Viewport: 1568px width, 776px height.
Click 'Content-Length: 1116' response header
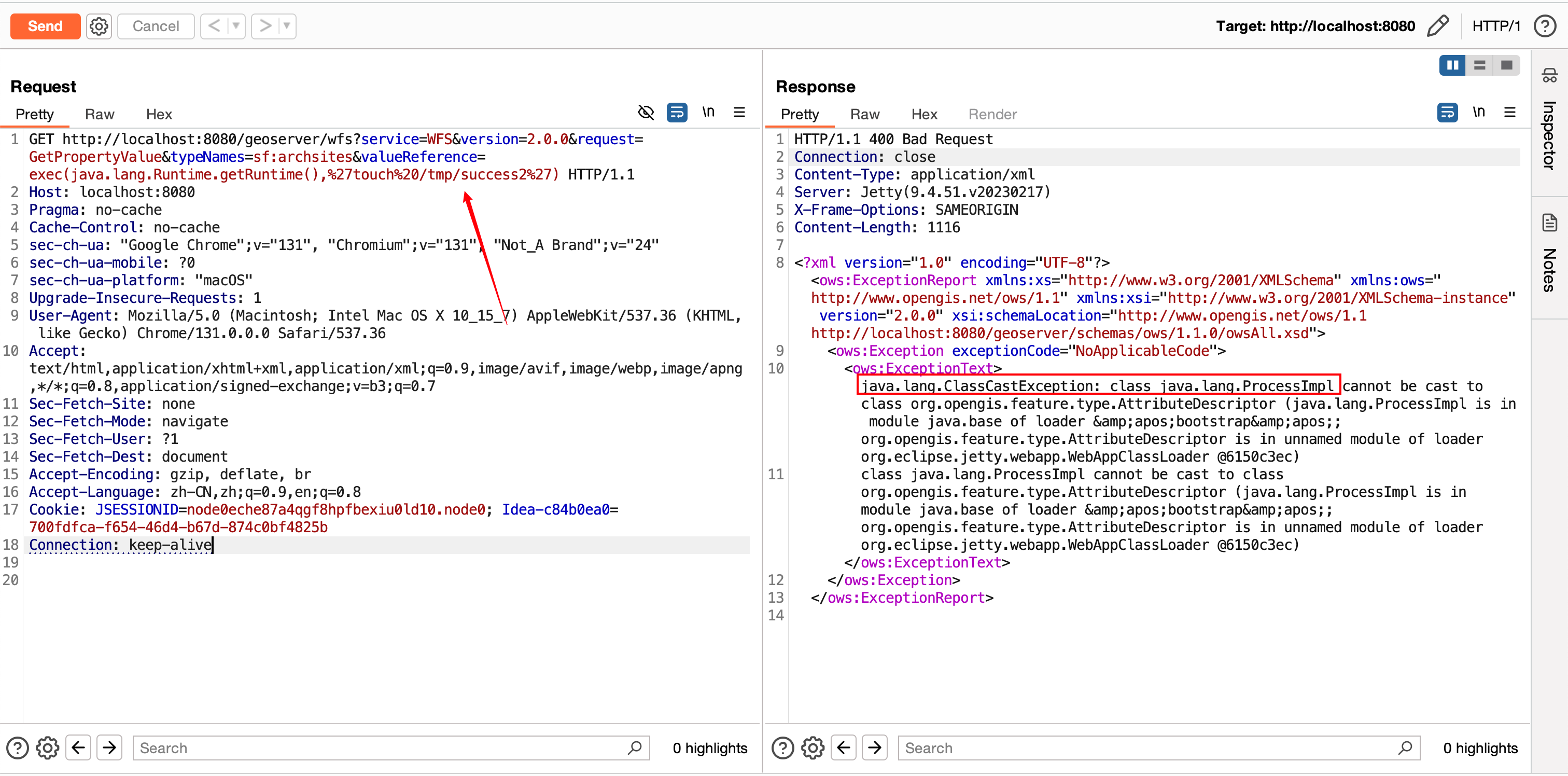pyautogui.click(x=877, y=227)
